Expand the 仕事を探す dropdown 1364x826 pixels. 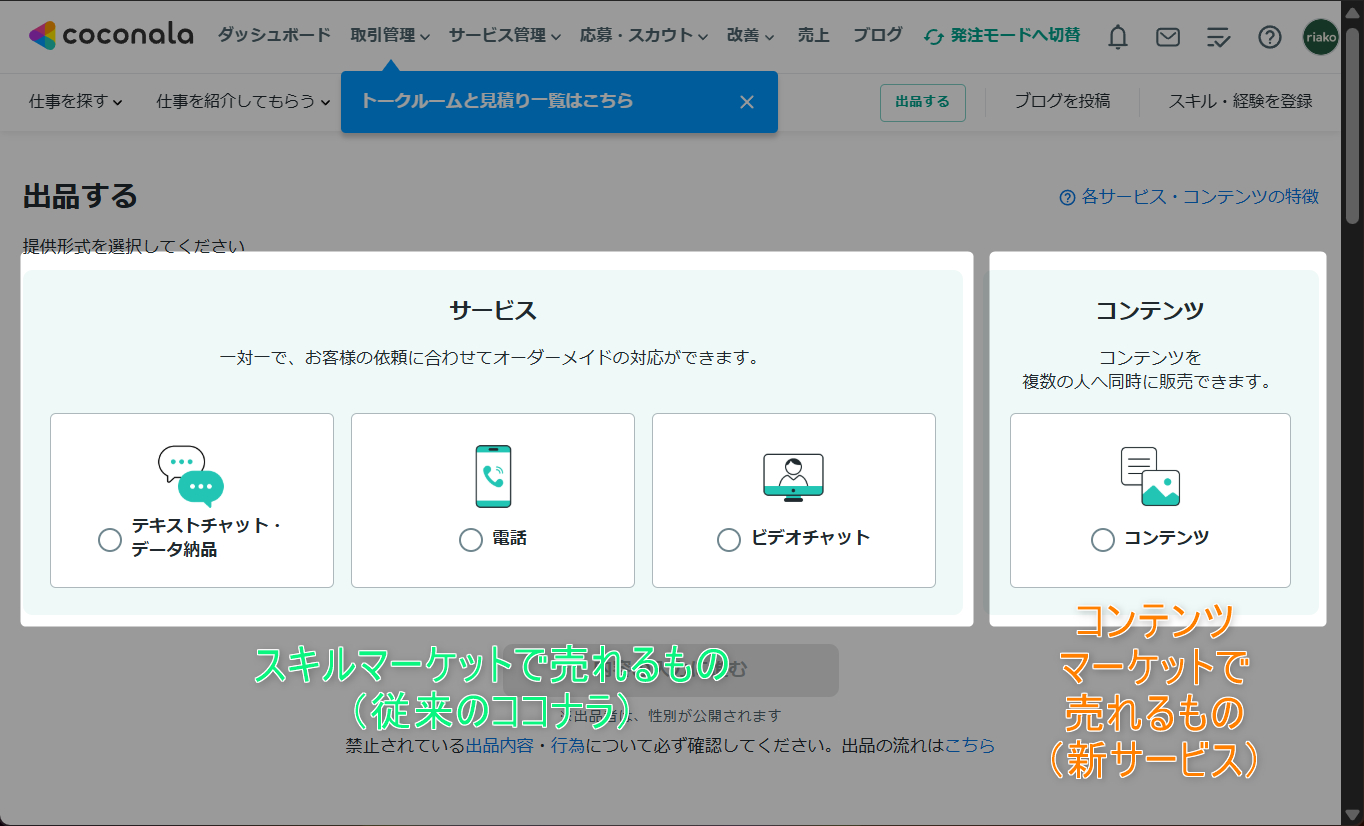[x=76, y=101]
